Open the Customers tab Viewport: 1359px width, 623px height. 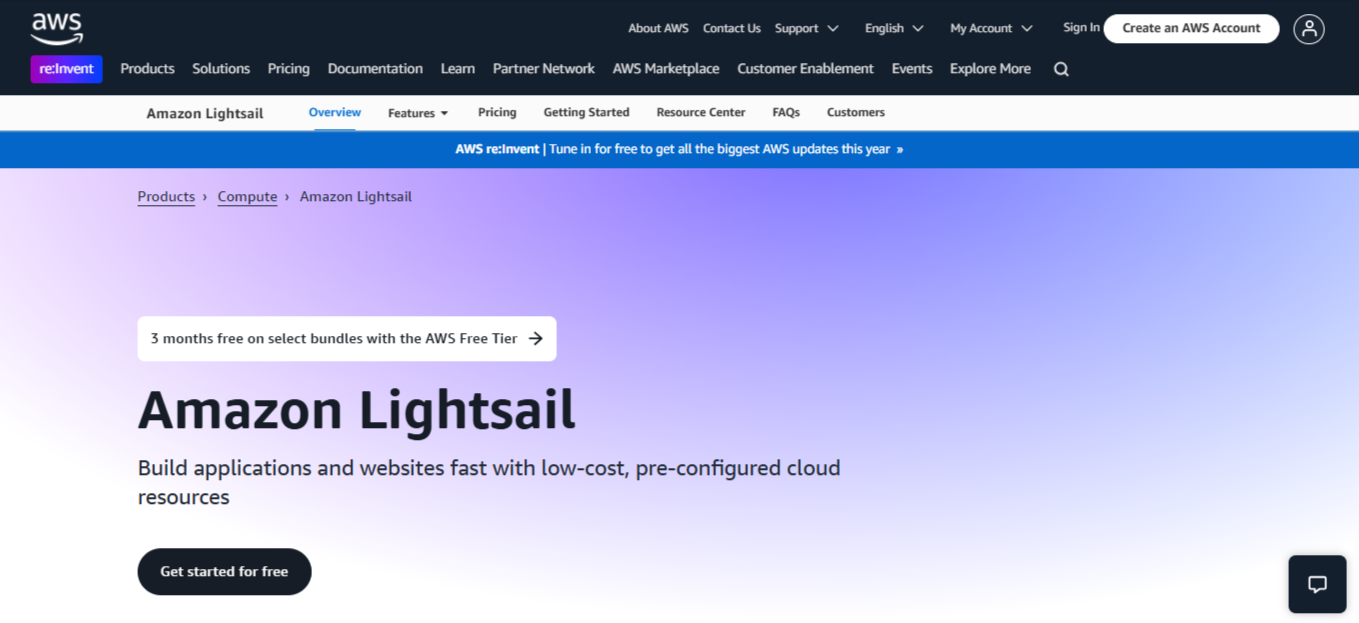856,112
